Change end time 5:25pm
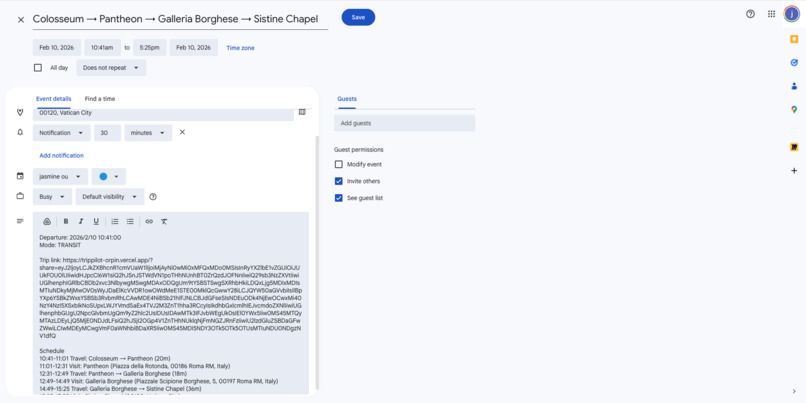The width and height of the screenshot is (806, 403). click(x=150, y=47)
